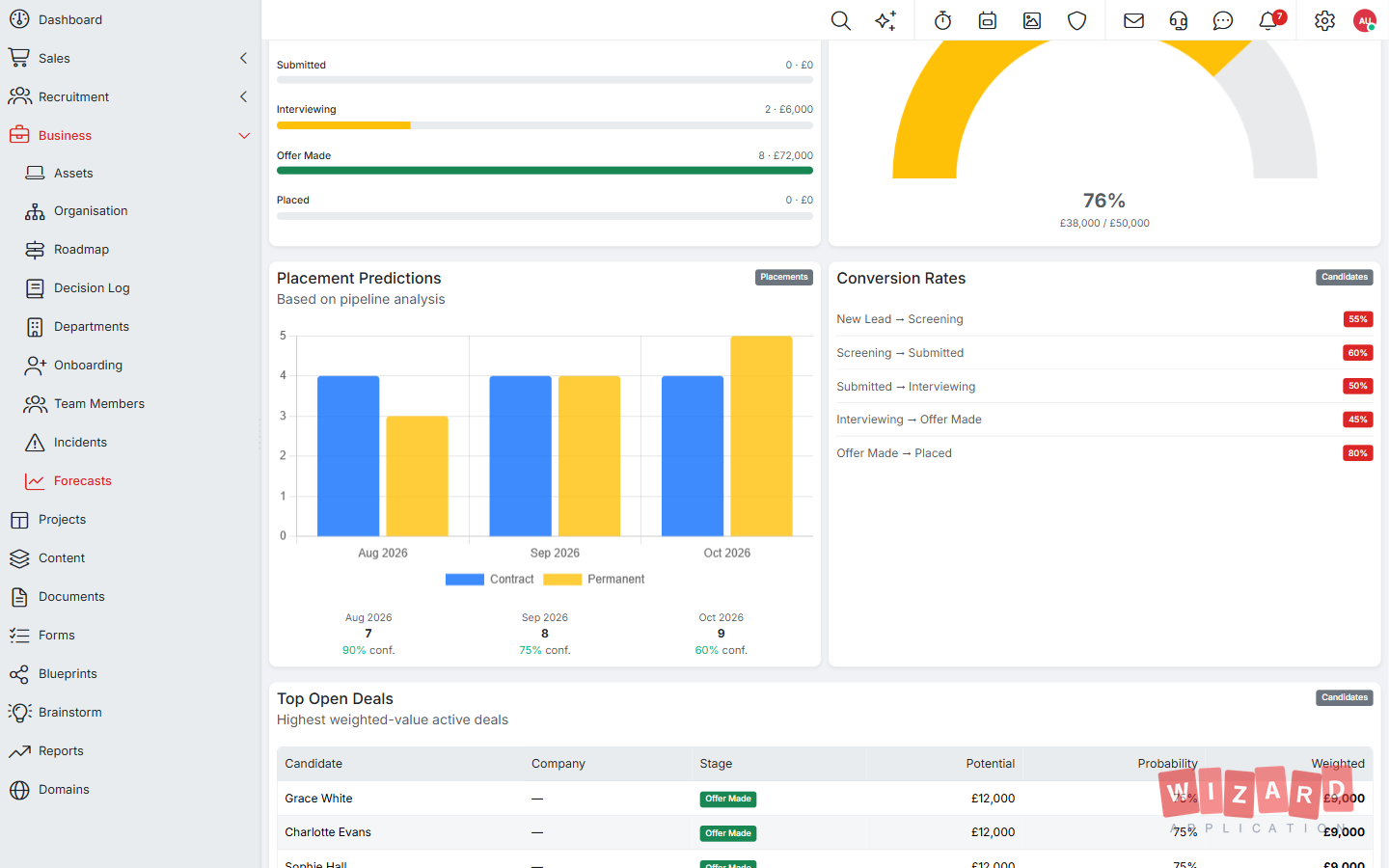Click Screening → Submitted conversion row
This screenshot has width=1389, height=868.
[x=1104, y=353]
